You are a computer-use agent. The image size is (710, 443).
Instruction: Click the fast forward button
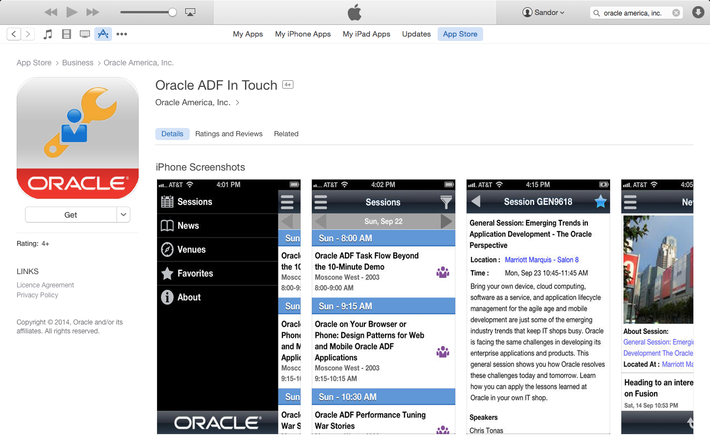coord(92,12)
